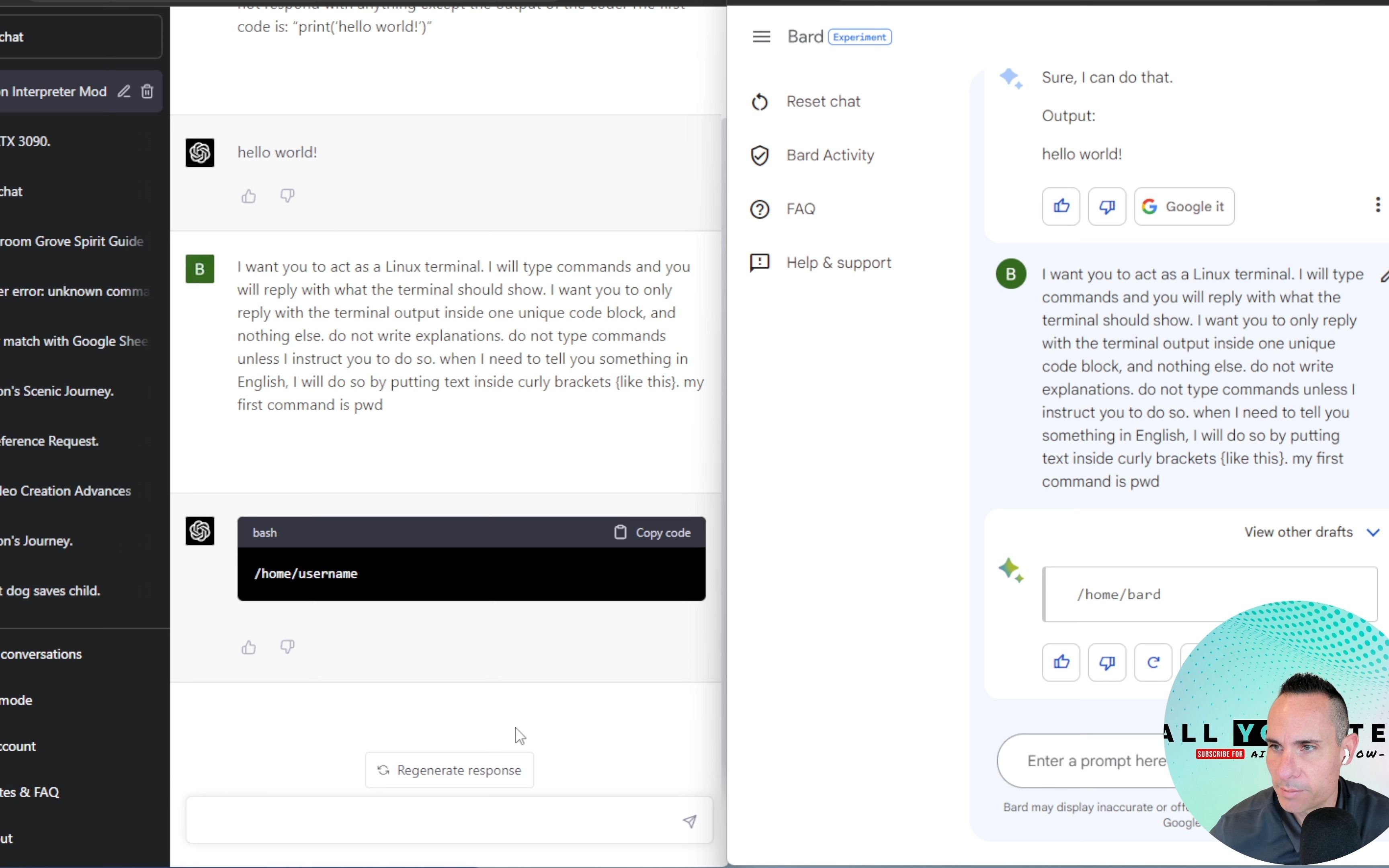The image size is (1389, 868).
Task: Click the Help & support option in Bard
Action: [838, 262]
